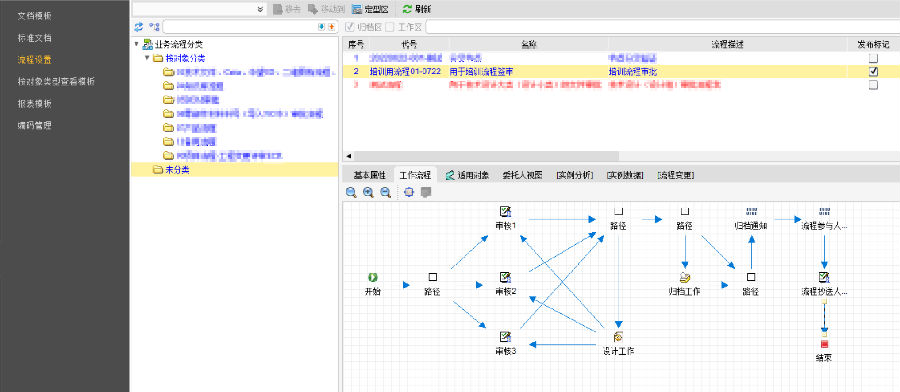Click the 定型区 toolbar button
This screenshot has width=900, height=392.
click(x=370, y=9)
